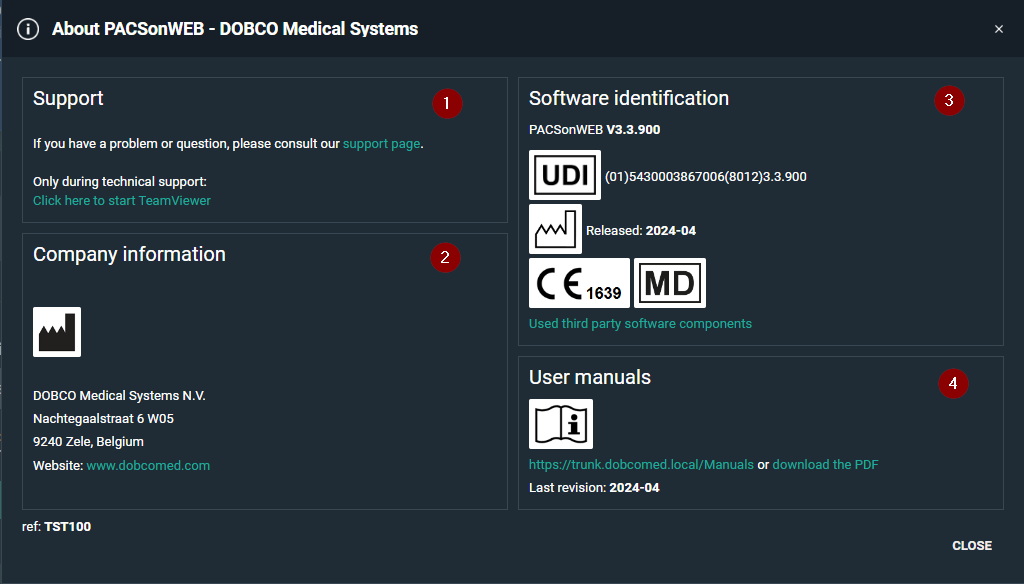Click the manufacturer factory icon under Company information
The image size is (1024, 584).
57,332
